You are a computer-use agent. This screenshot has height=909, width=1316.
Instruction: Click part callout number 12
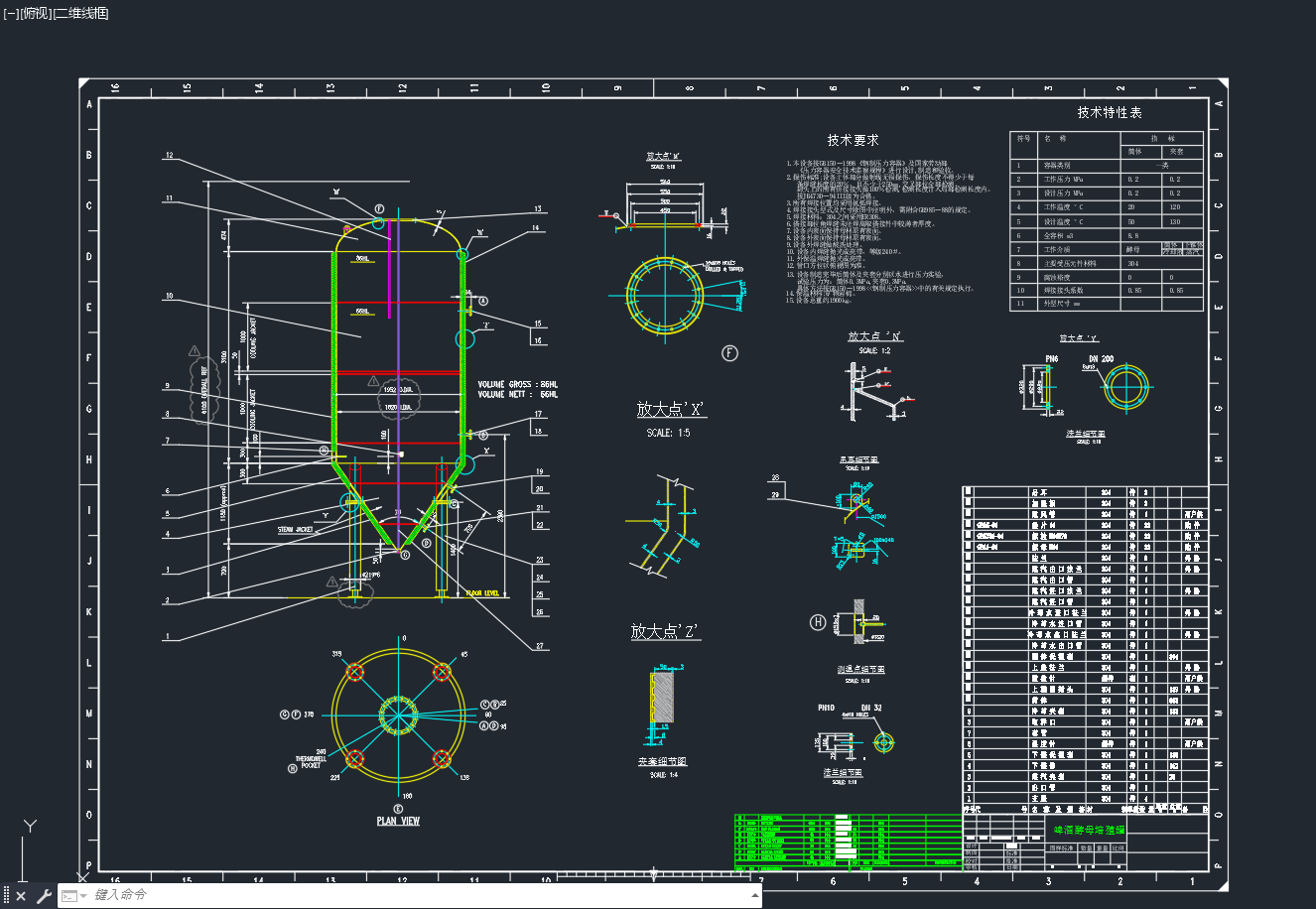pos(170,155)
